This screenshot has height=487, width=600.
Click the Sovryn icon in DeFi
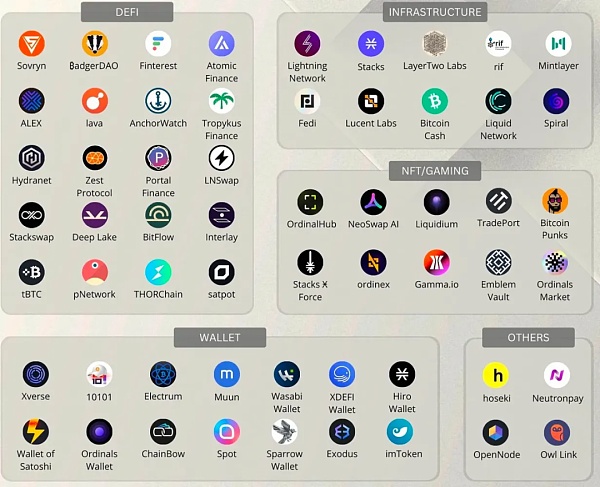pos(32,44)
